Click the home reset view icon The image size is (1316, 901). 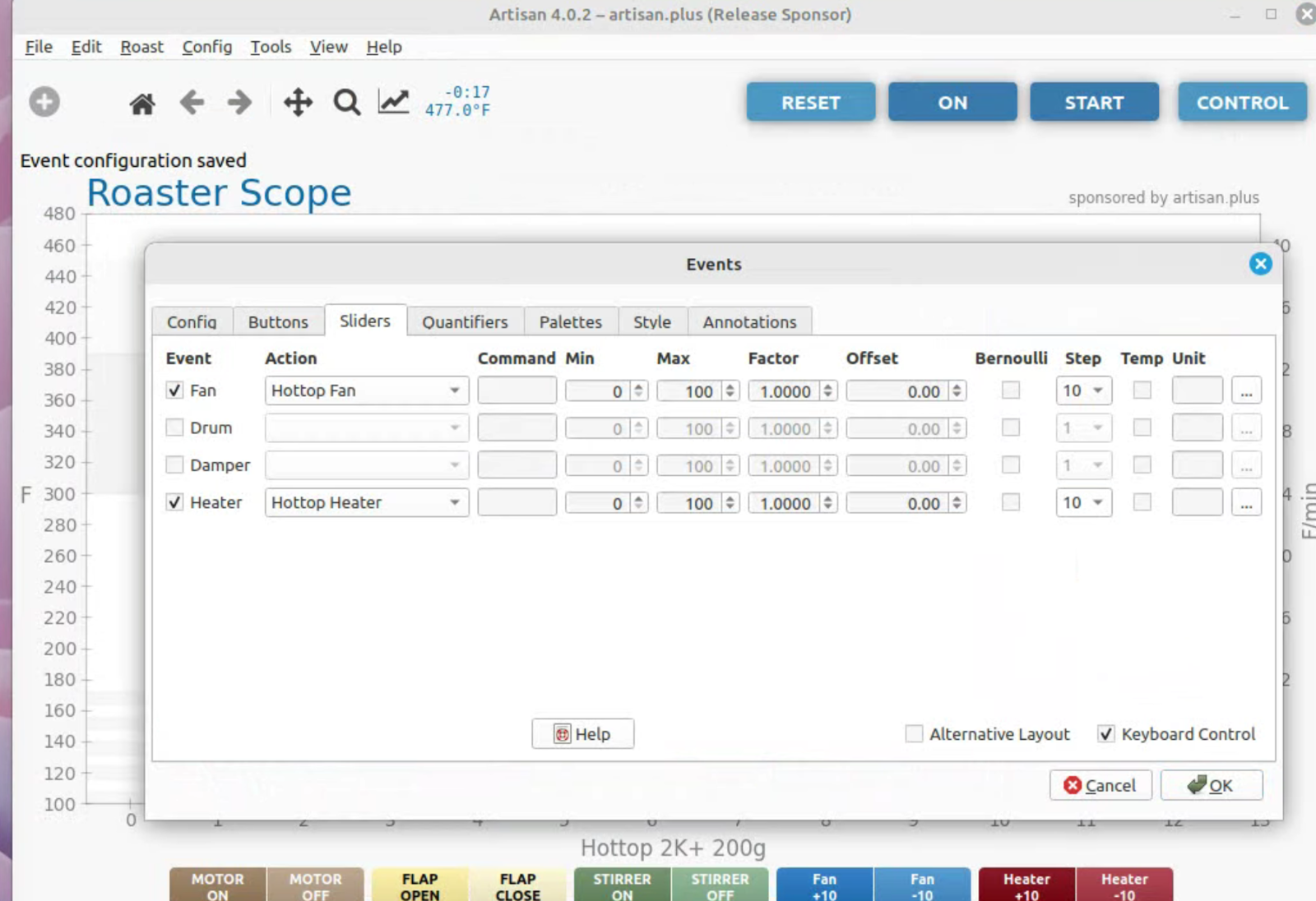[142, 104]
